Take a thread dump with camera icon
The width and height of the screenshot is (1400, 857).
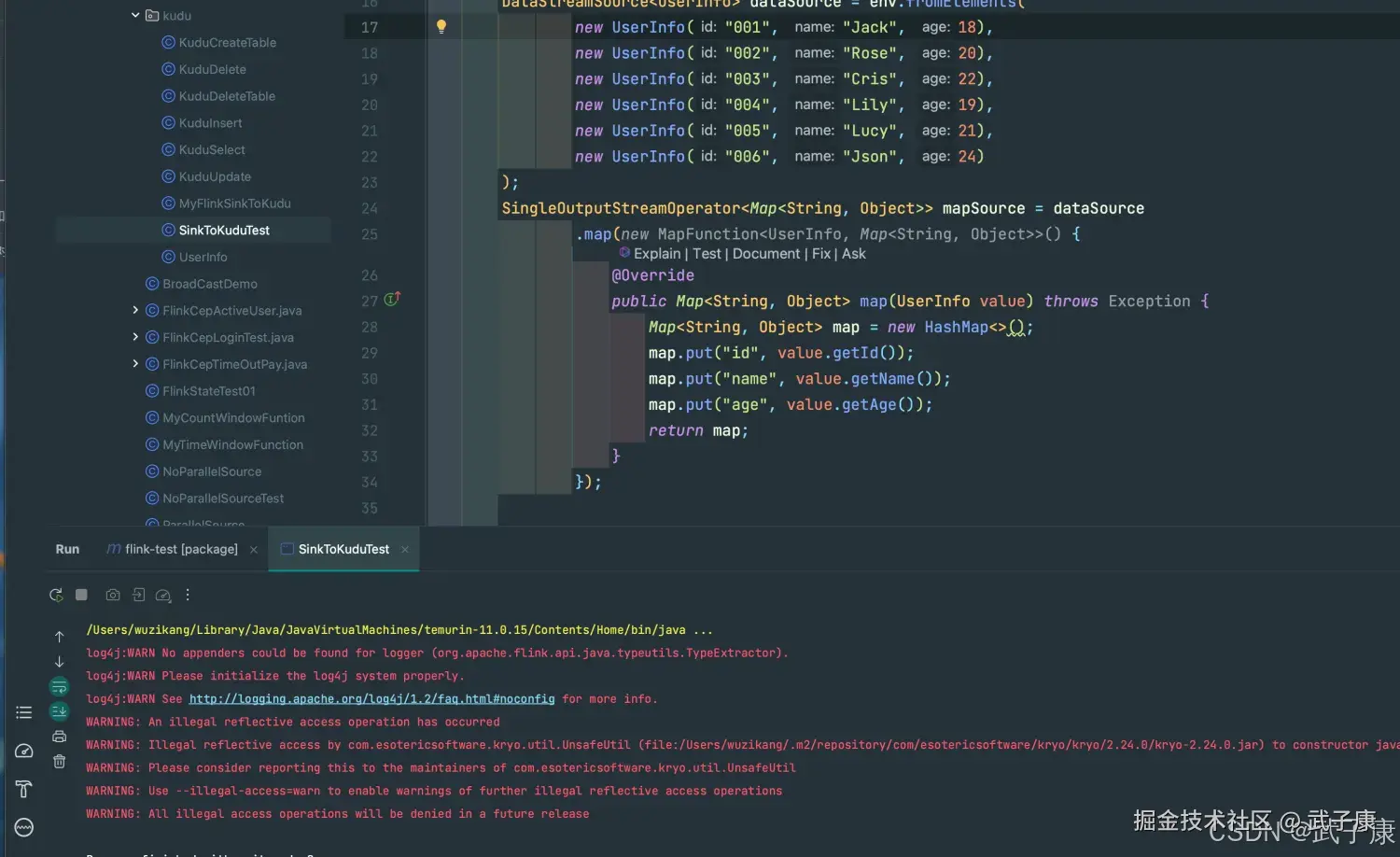pos(113,595)
